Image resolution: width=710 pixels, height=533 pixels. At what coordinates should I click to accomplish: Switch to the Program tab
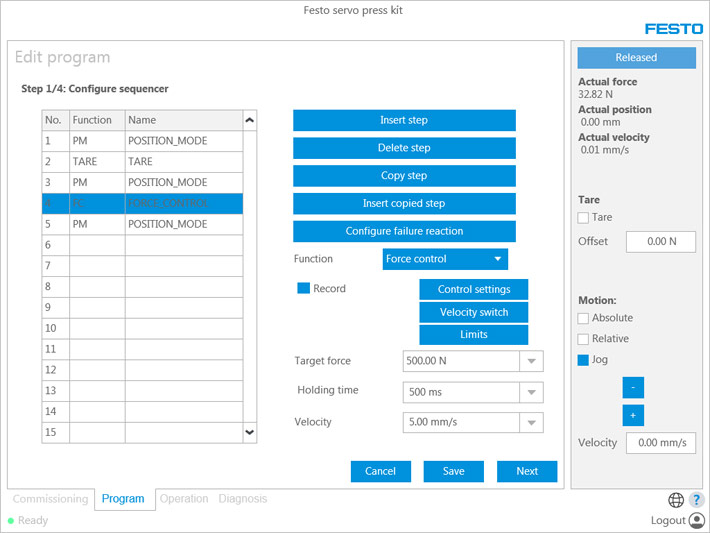(124, 499)
